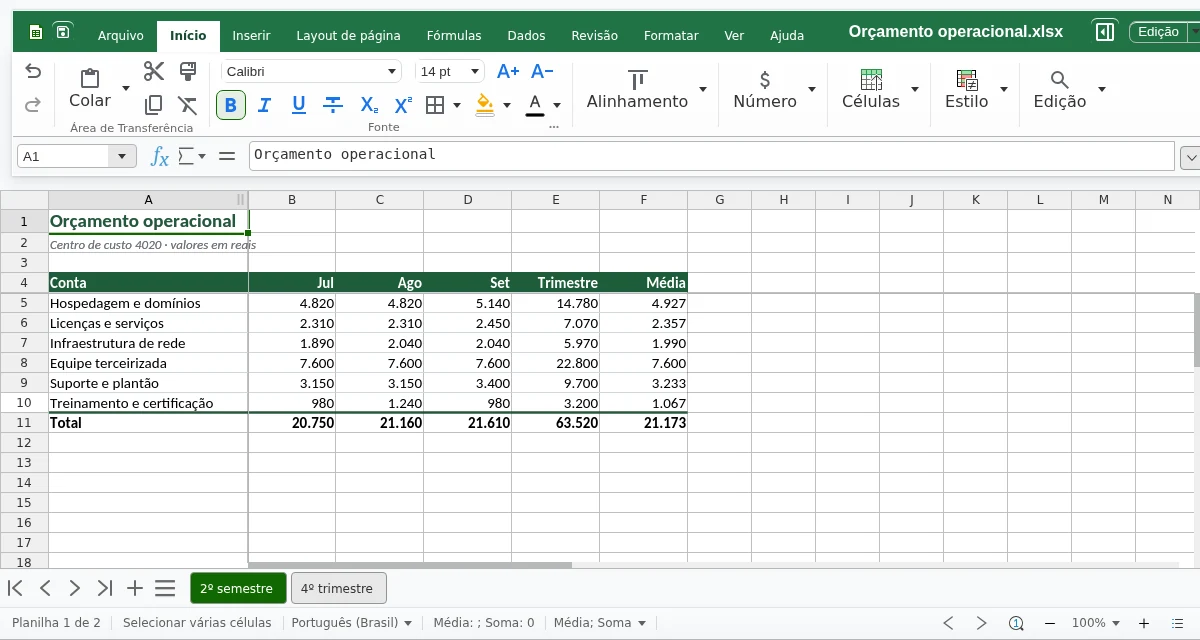The width and height of the screenshot is (1200, 640).
Task: Open the Número formatting menu
Action: pyautogui.click(x=774, y=89)
